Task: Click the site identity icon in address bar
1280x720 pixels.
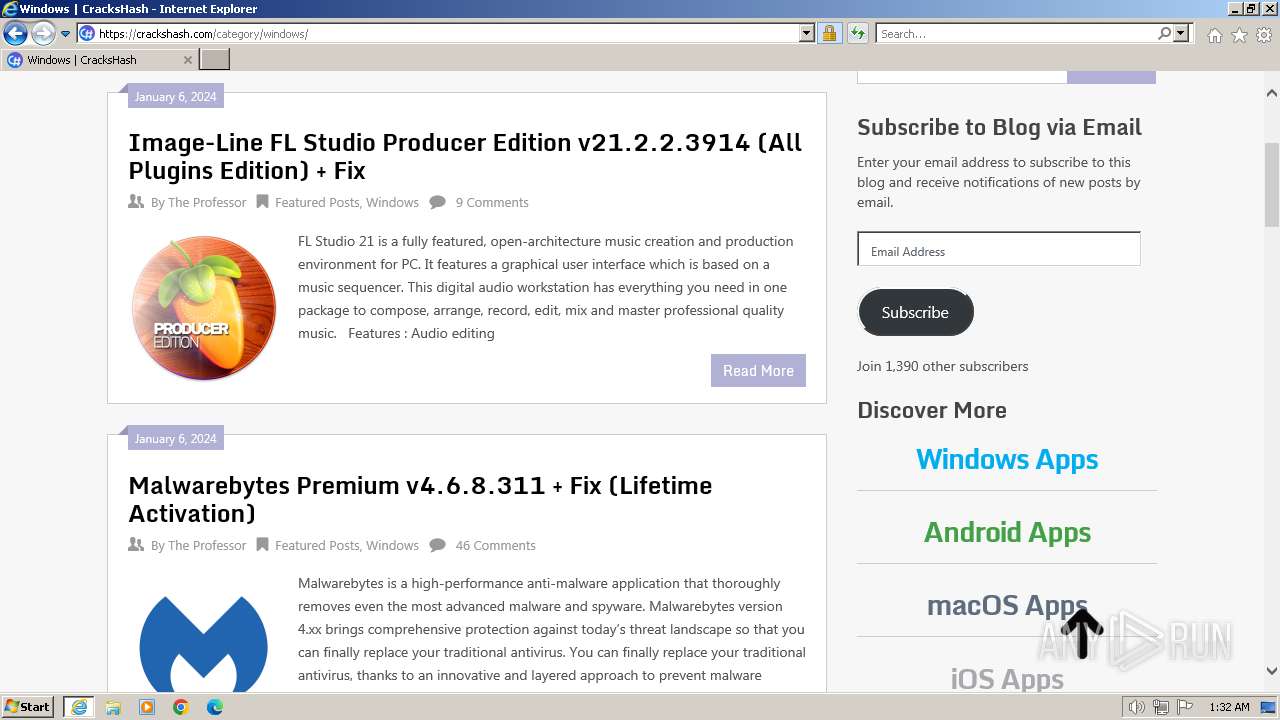Action: coord(87,34)
